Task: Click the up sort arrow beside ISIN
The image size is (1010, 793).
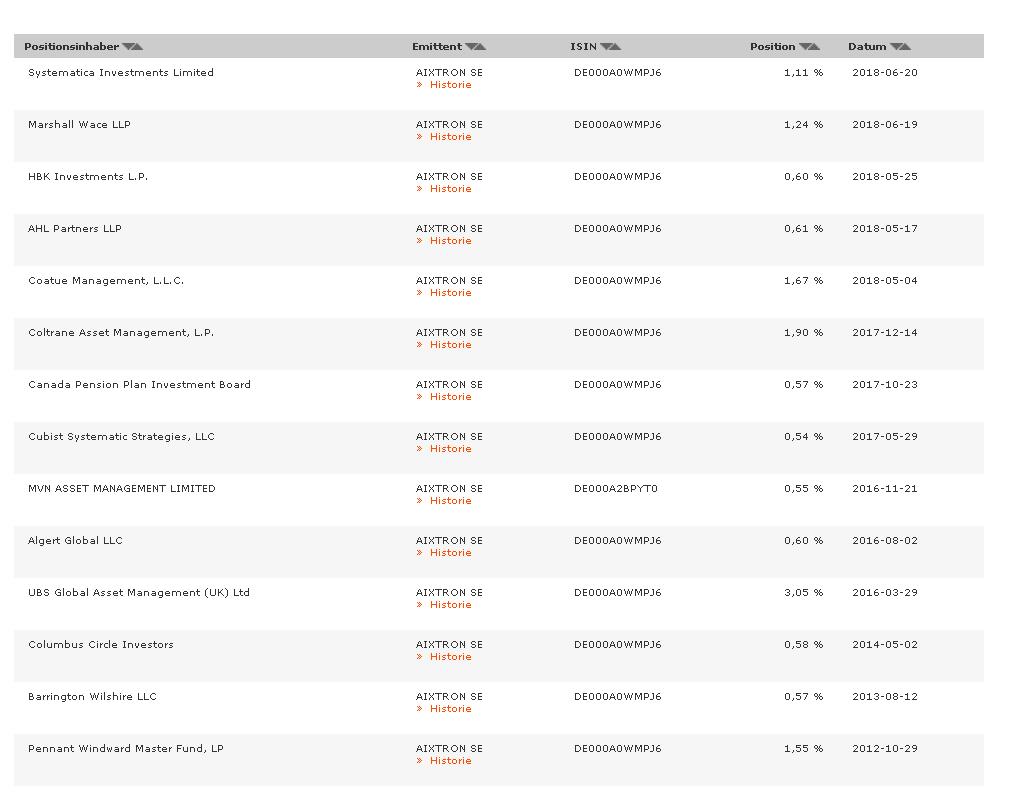Action: [615, 47]
